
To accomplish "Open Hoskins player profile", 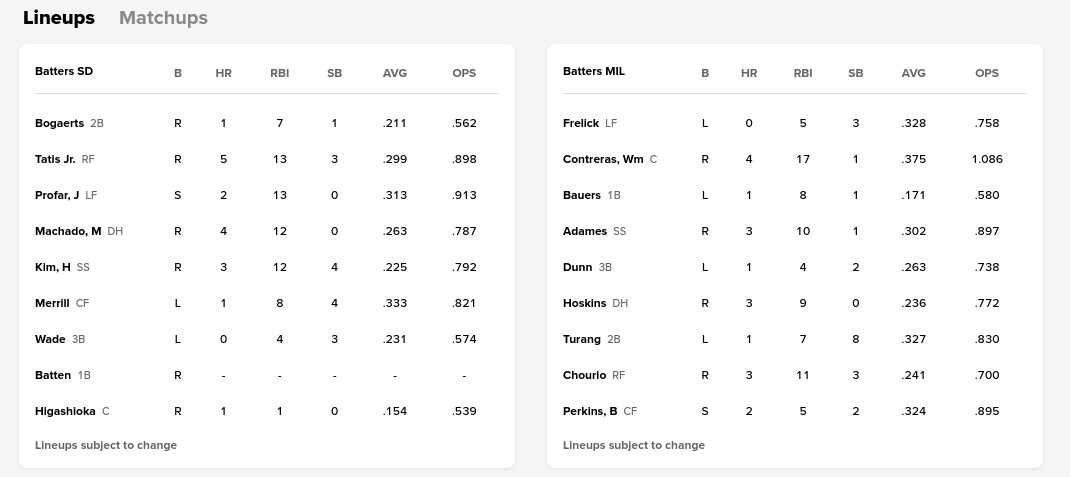I will pos(584,303).
